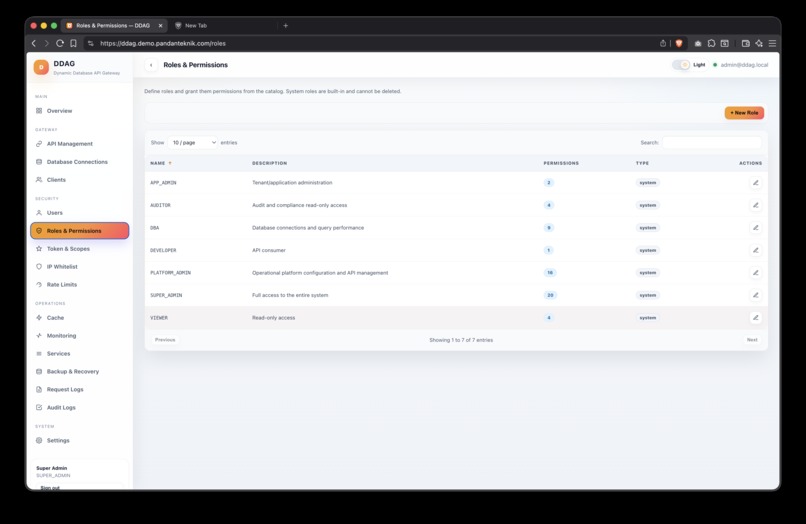
Task: Navigate to Users in the sidebar
Action: coord(80,213)
